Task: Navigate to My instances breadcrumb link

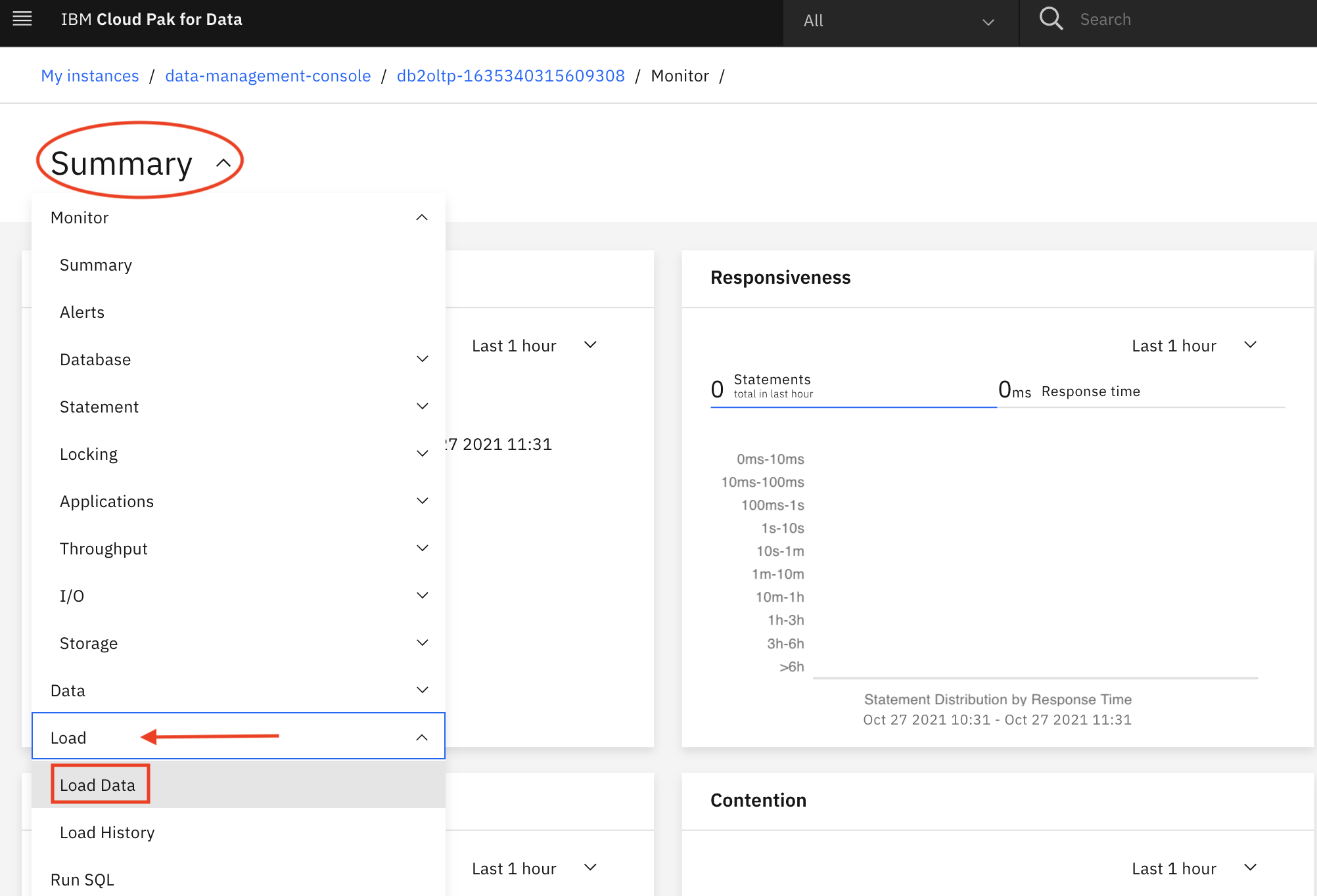Action: 89,76
